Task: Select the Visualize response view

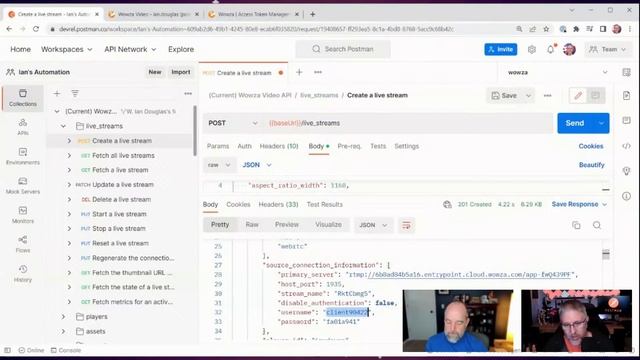Action: (x=328, y=225)
